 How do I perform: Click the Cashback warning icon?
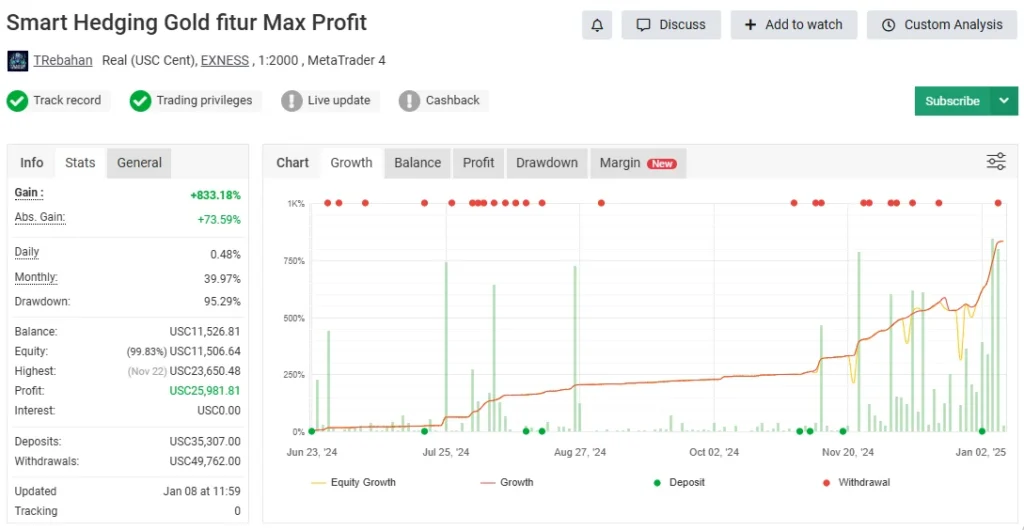click(410, 101)
